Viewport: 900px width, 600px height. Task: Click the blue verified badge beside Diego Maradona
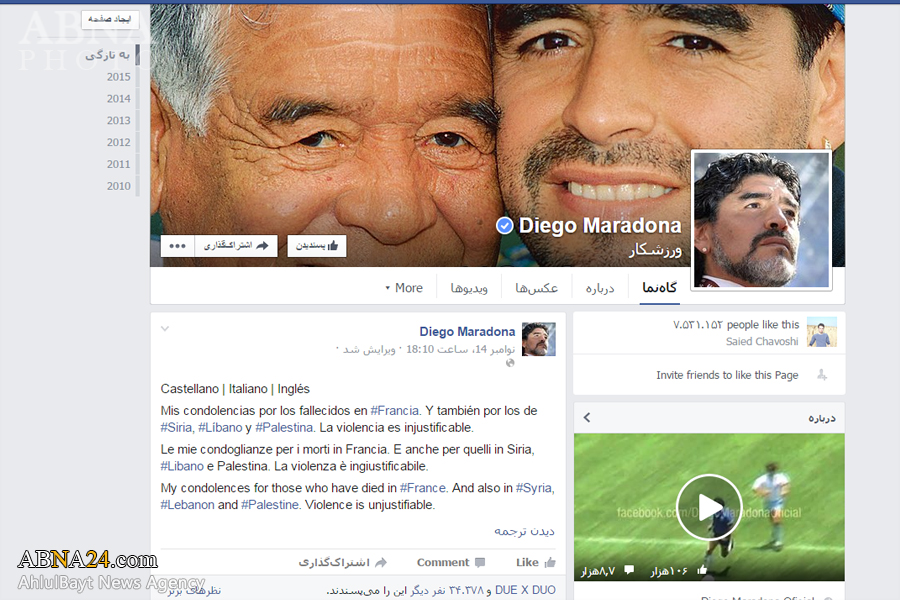505,226
